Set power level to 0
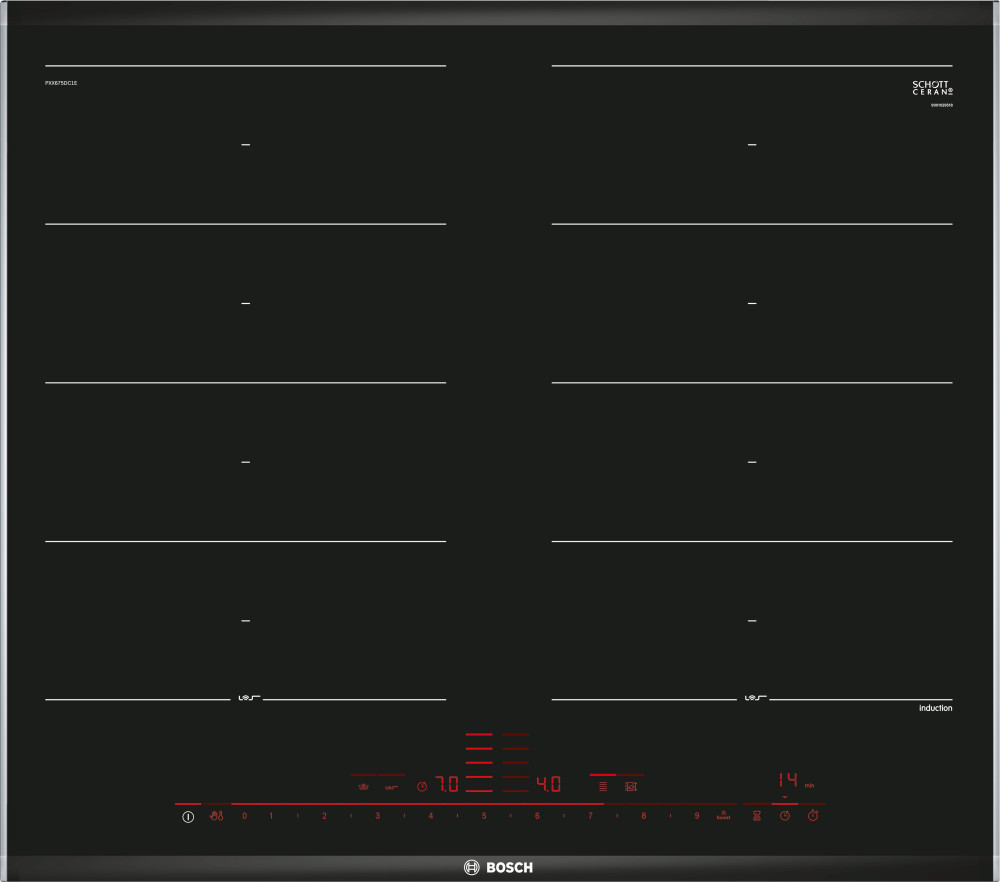Viewport: 1000px width, 882px height. click(x=244, y=817)
